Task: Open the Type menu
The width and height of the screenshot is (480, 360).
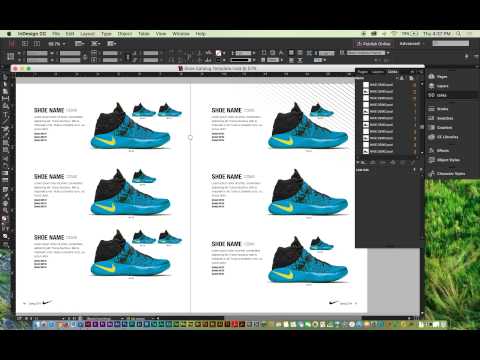Action: (106, 34)
